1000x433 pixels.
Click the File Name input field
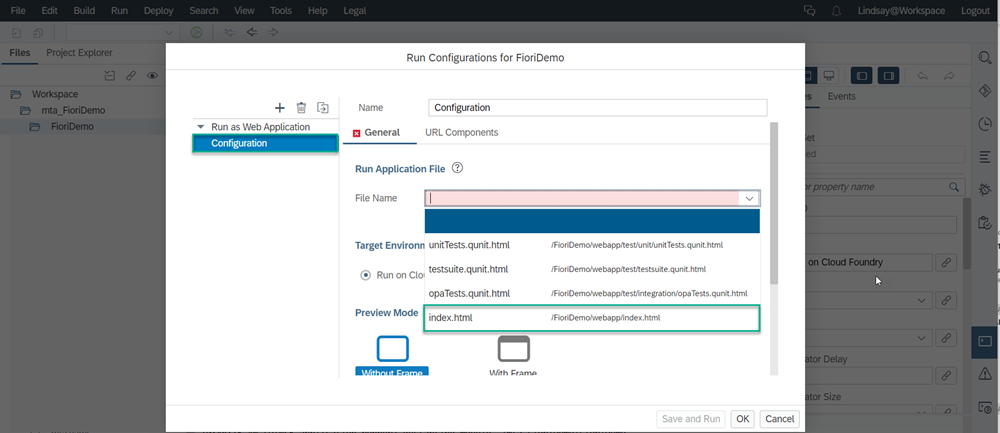582,199
